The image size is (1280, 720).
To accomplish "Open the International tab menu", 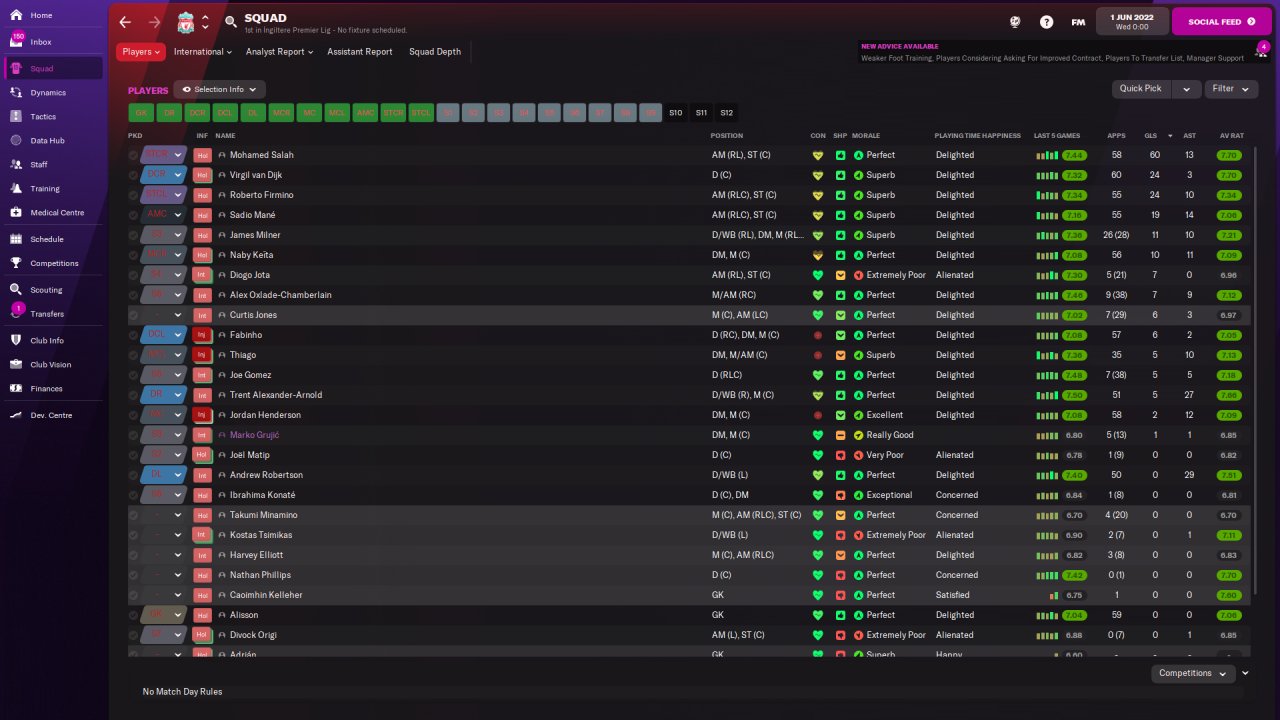I will (x=203, y=52).
